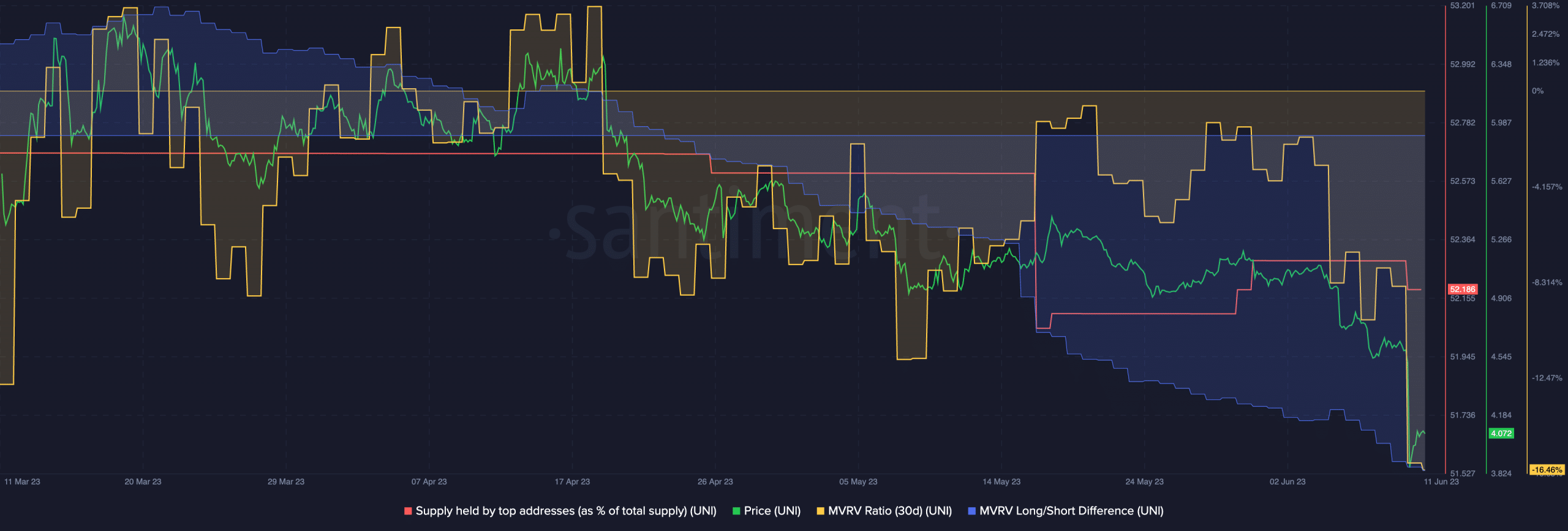
Task: Toggle the Price (UNI) series label
Action: coord(772,511)
